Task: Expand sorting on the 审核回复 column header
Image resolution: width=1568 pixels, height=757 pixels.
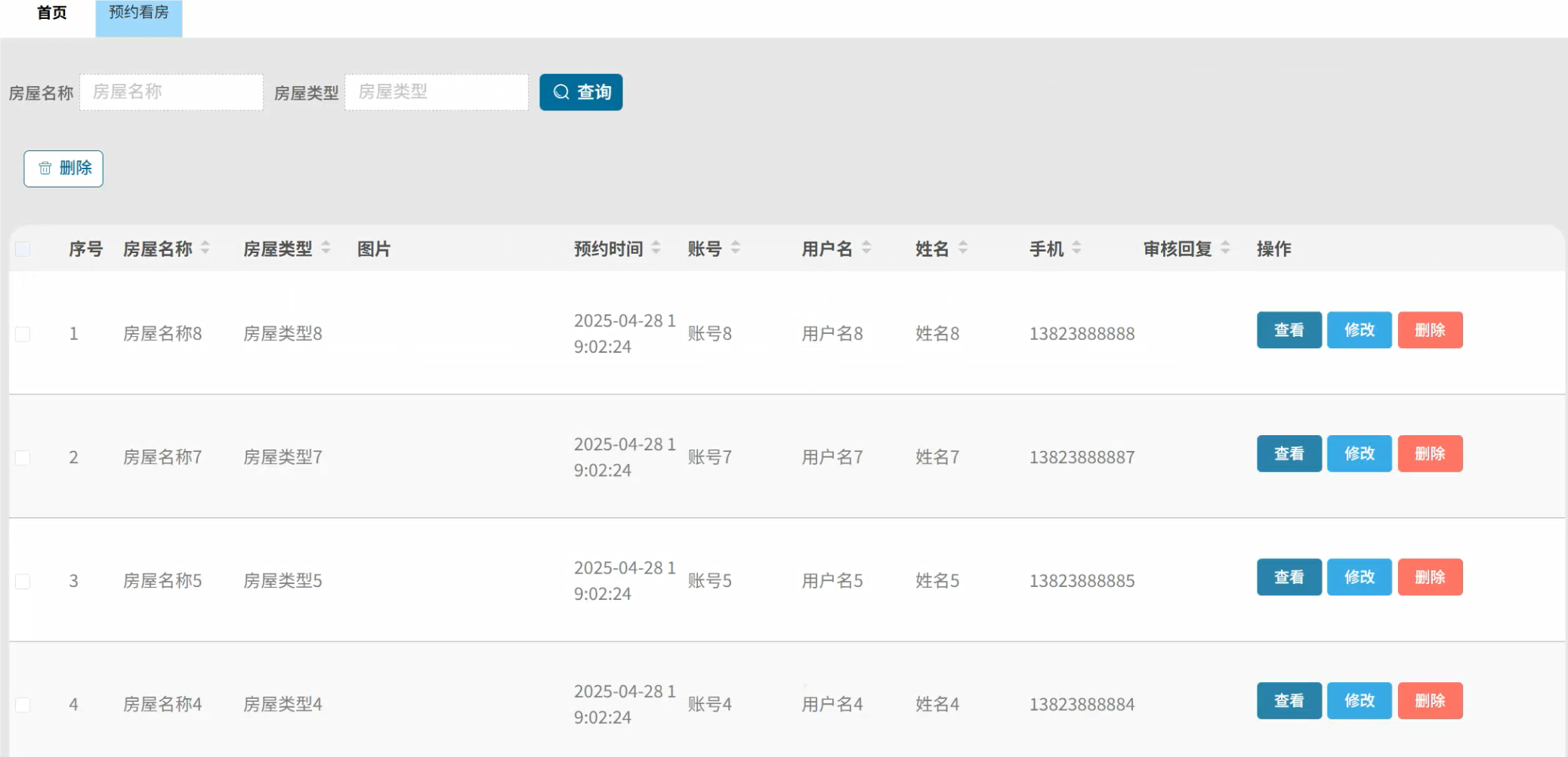Action: point(1224,247)
